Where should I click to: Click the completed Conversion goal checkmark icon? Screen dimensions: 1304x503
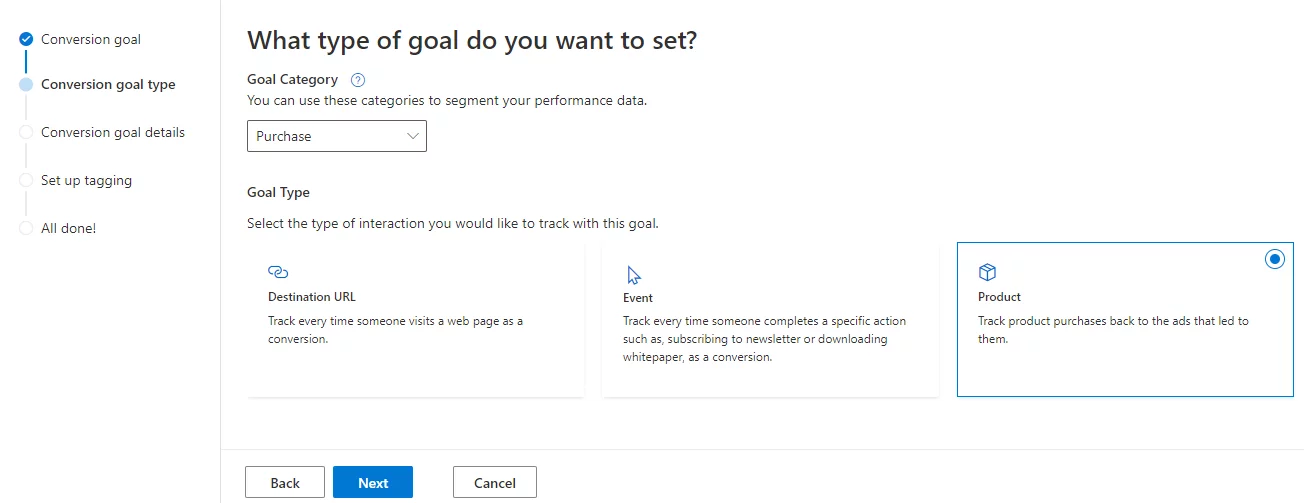coord(26,40)
